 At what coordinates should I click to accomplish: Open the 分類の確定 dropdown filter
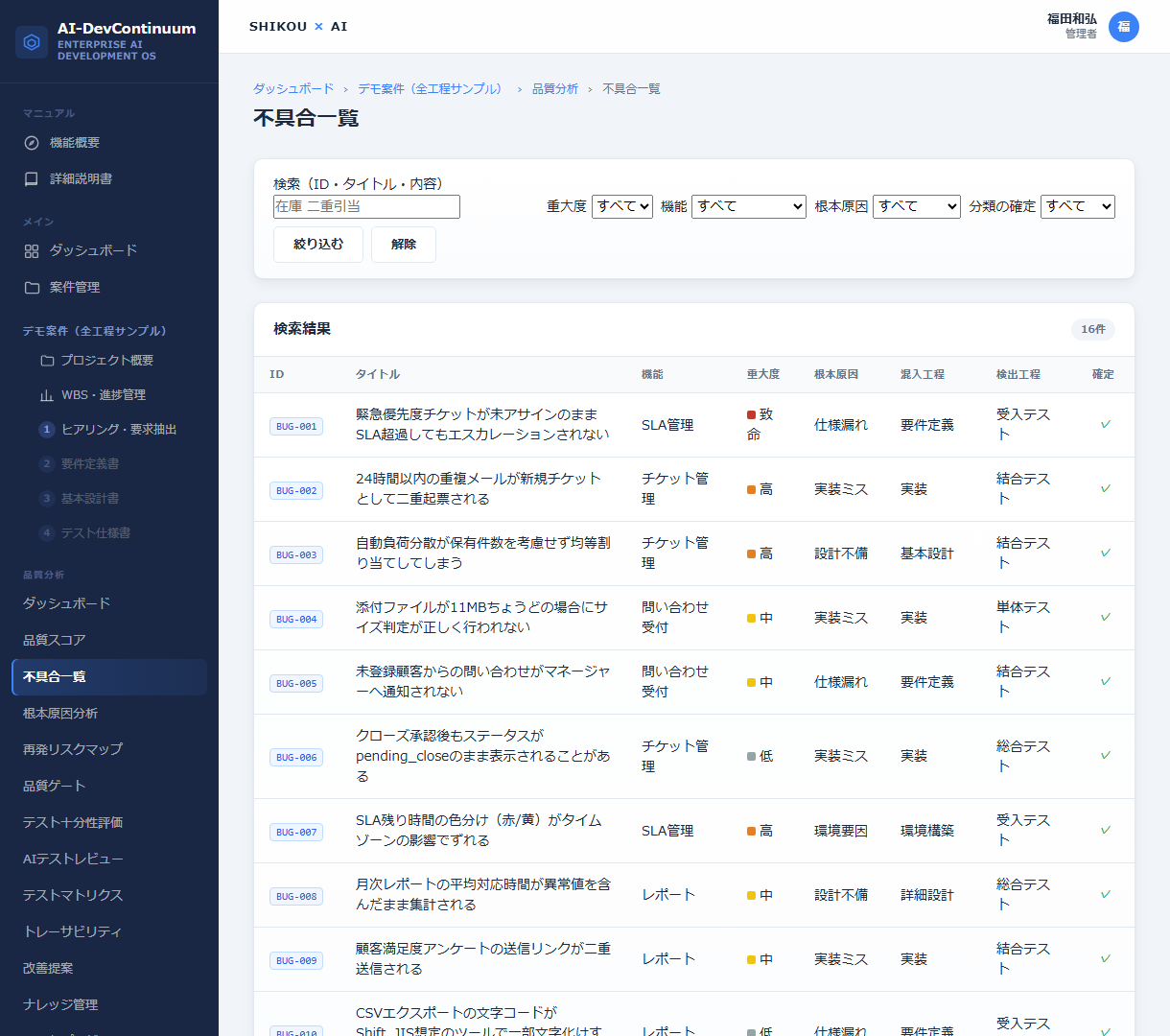1078,206
